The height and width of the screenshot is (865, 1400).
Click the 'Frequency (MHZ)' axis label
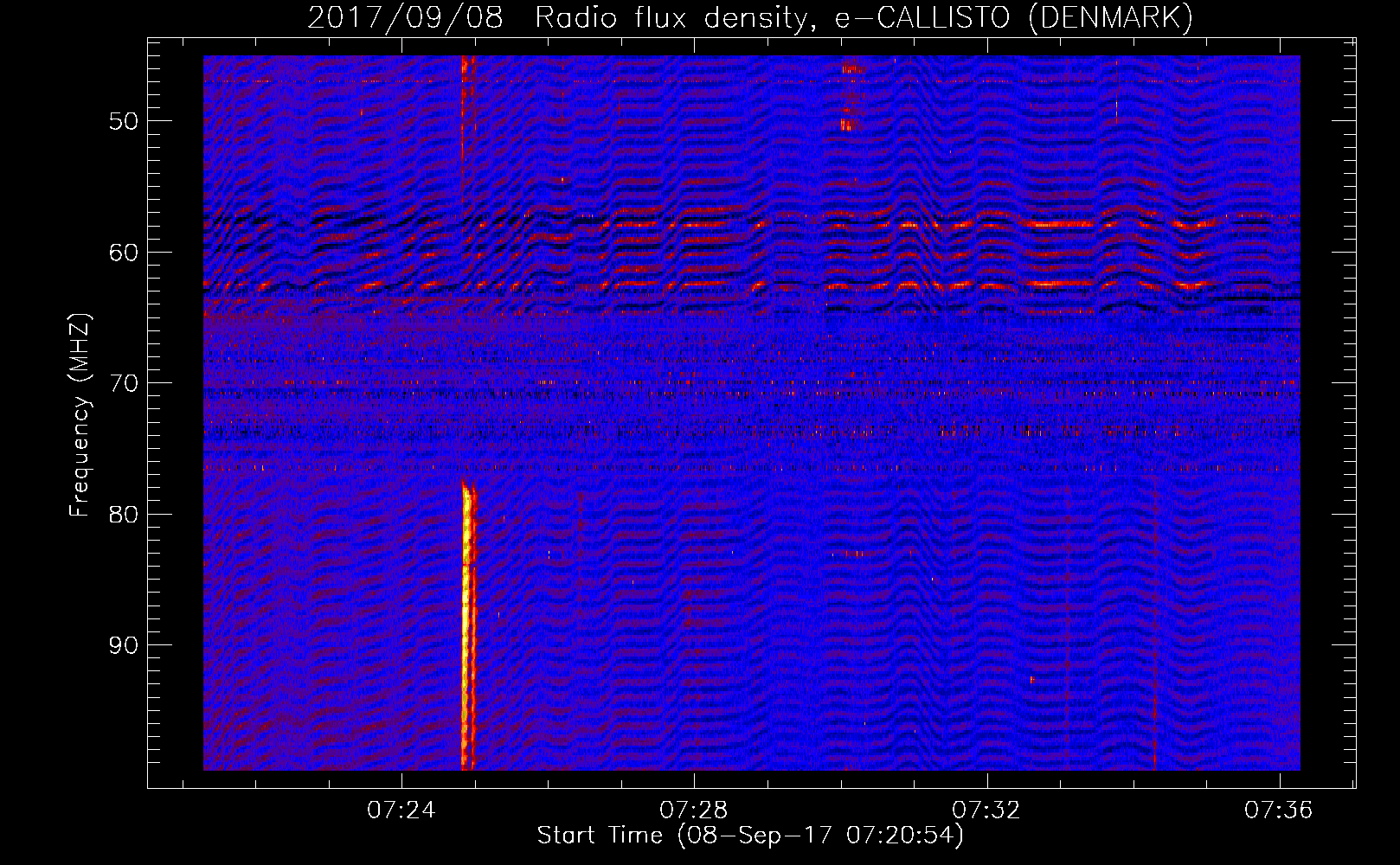(x=80, y=415)
